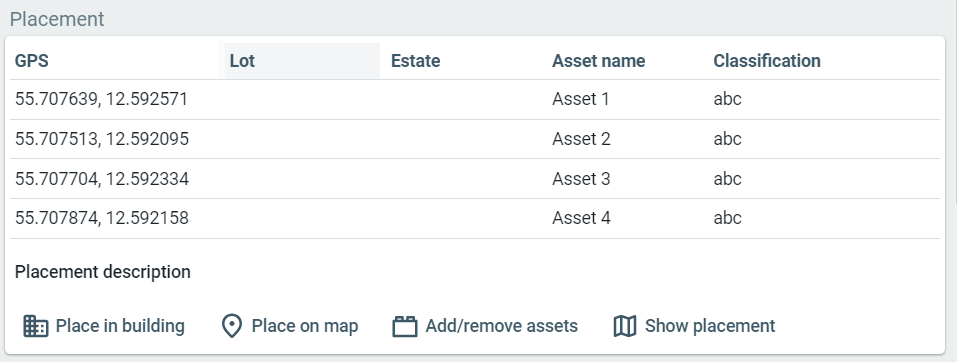This screenshot has width=957, height=362.
Task: Click the Asset 4 classification abc cell
Action: tap(728, 218)
